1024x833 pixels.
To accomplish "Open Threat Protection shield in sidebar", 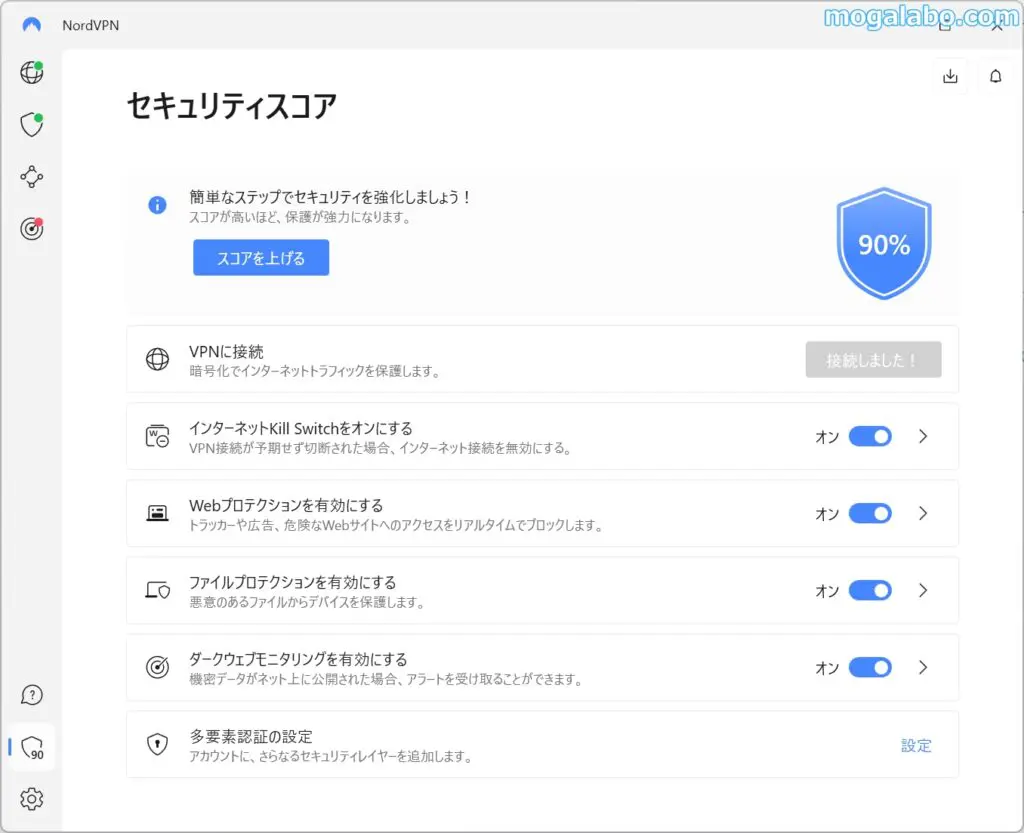I will (32, 125).
